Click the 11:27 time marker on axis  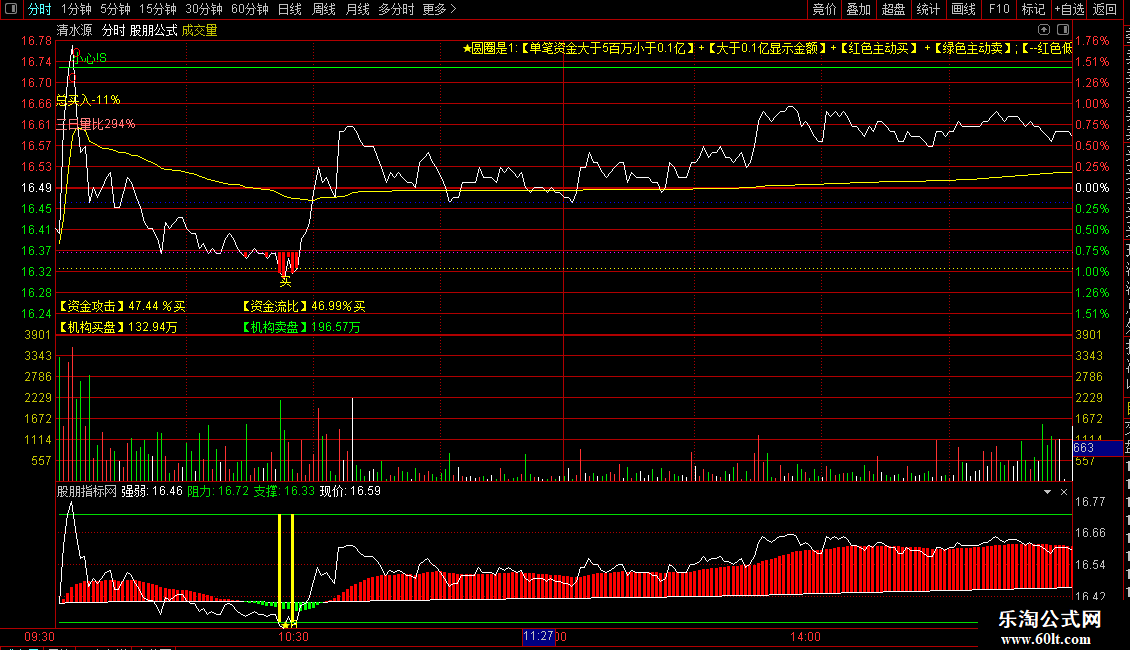tap(538, 636)
